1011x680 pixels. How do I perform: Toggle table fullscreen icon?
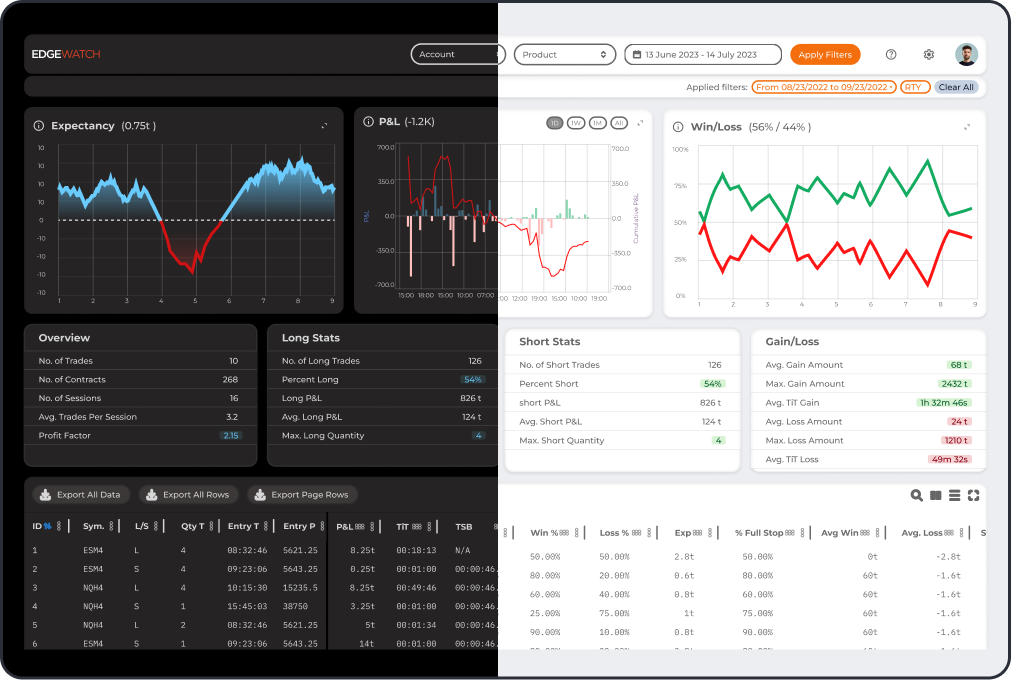973,495
